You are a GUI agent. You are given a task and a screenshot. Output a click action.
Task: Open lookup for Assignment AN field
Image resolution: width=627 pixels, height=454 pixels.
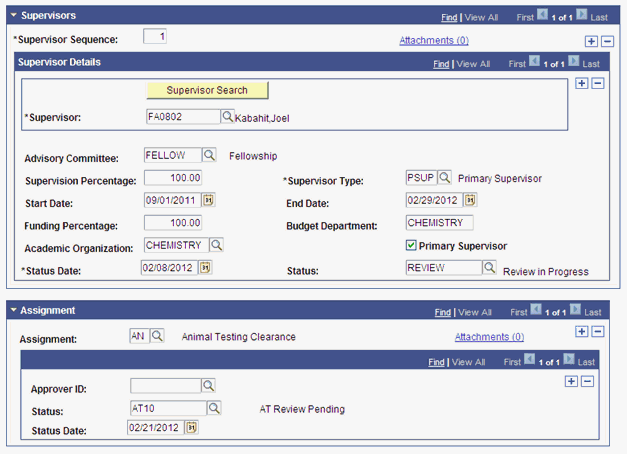(157, 336)
